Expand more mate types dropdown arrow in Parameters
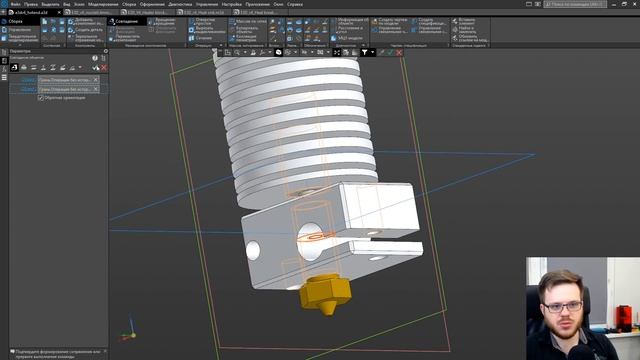 [80, 67]
